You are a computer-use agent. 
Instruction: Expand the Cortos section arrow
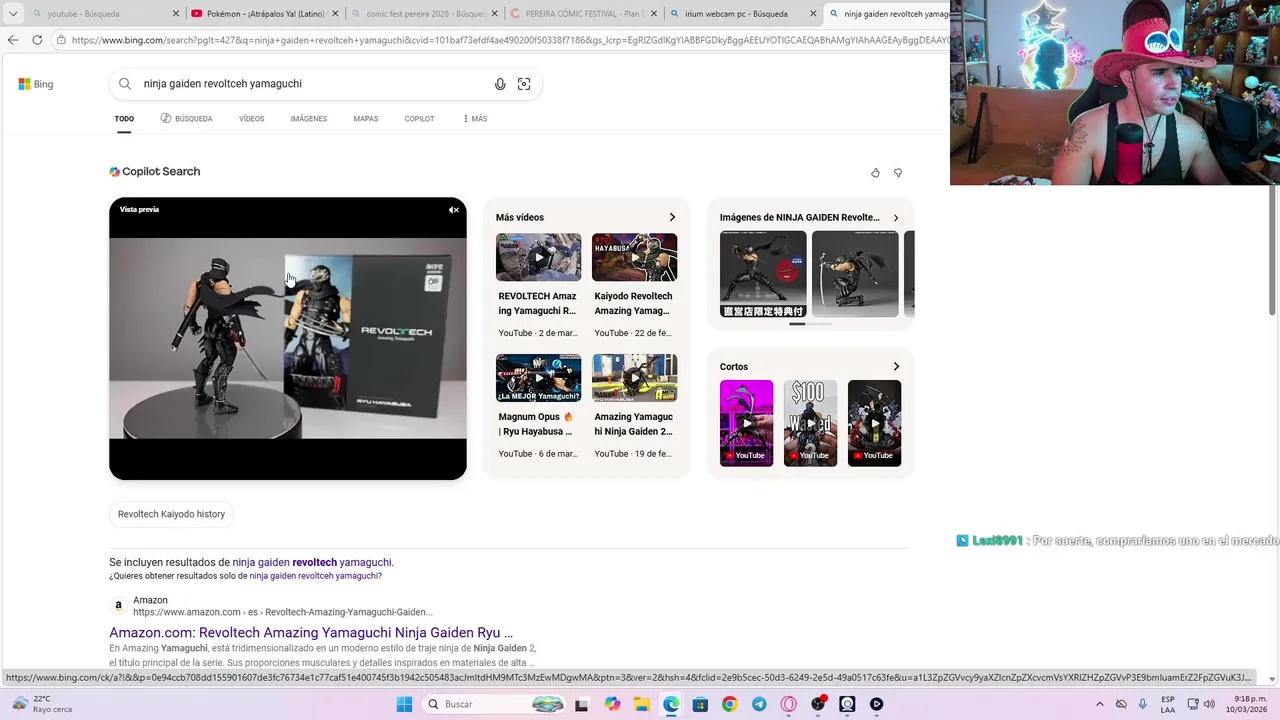coord(896,367)
